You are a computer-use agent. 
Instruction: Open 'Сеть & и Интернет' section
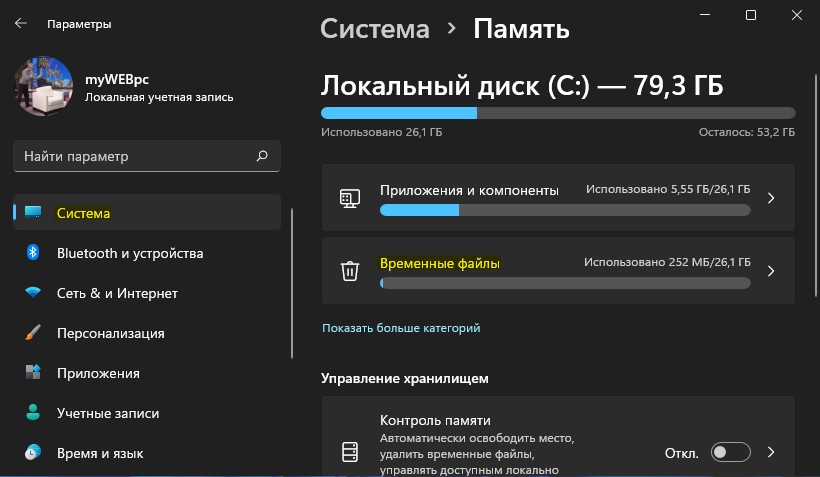coord(147,293)
